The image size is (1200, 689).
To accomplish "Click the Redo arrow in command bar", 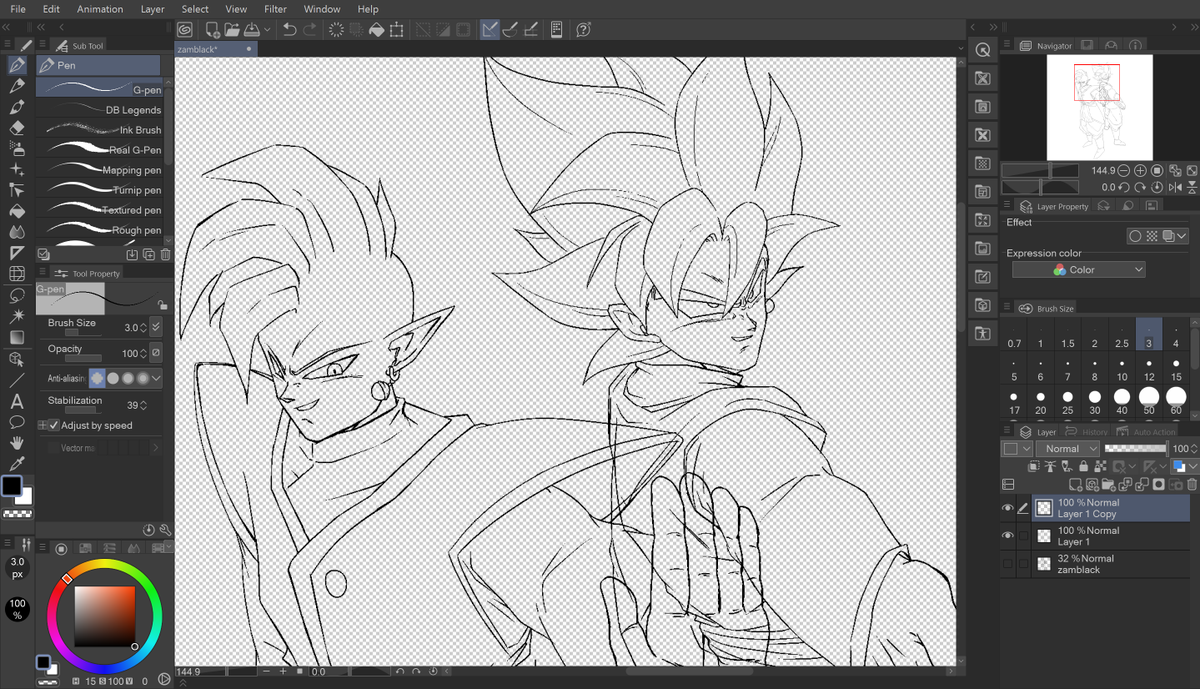I will [310, 30].
